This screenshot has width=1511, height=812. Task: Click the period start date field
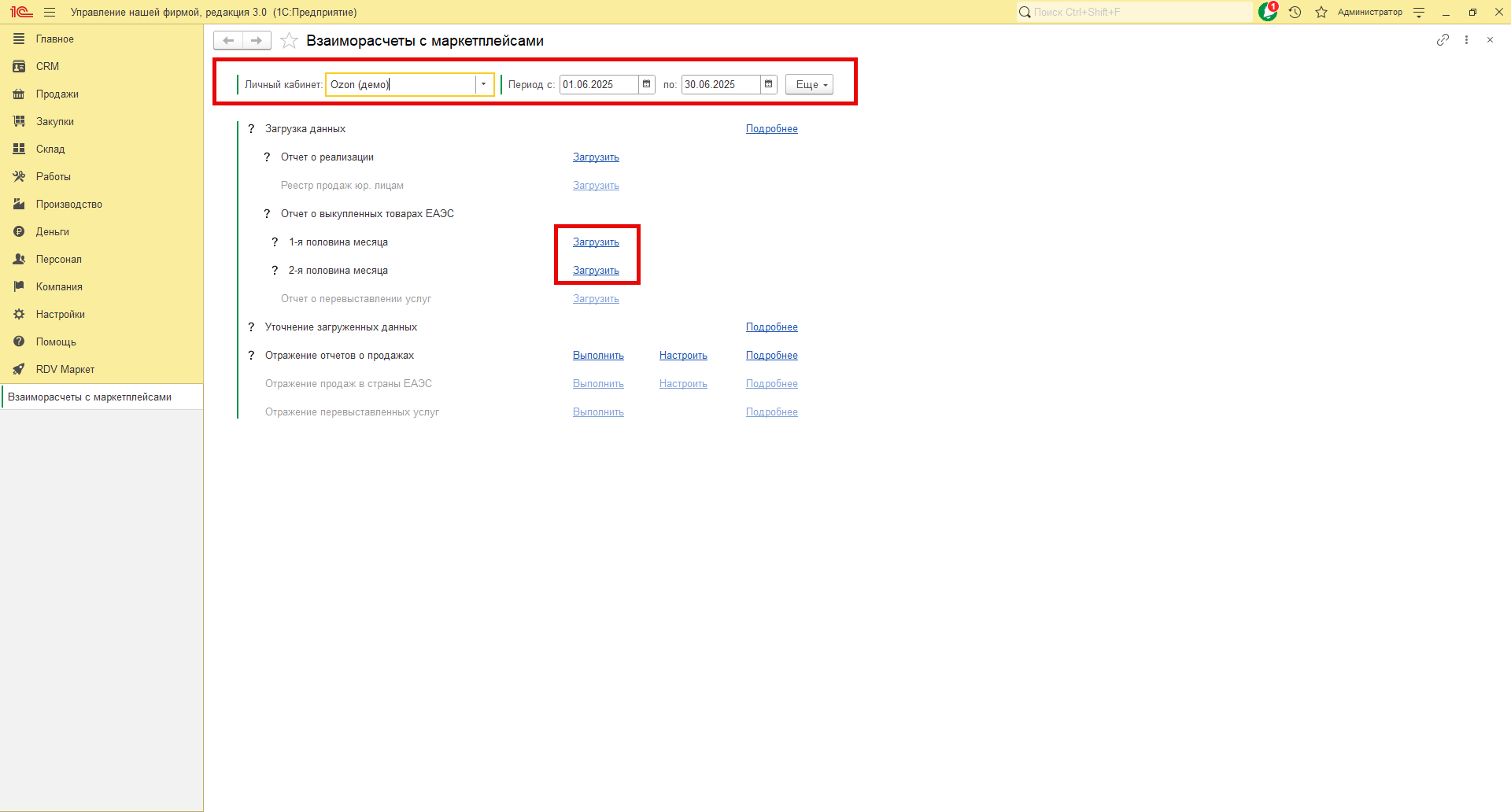pyautogui.click(x=599, y=84)
